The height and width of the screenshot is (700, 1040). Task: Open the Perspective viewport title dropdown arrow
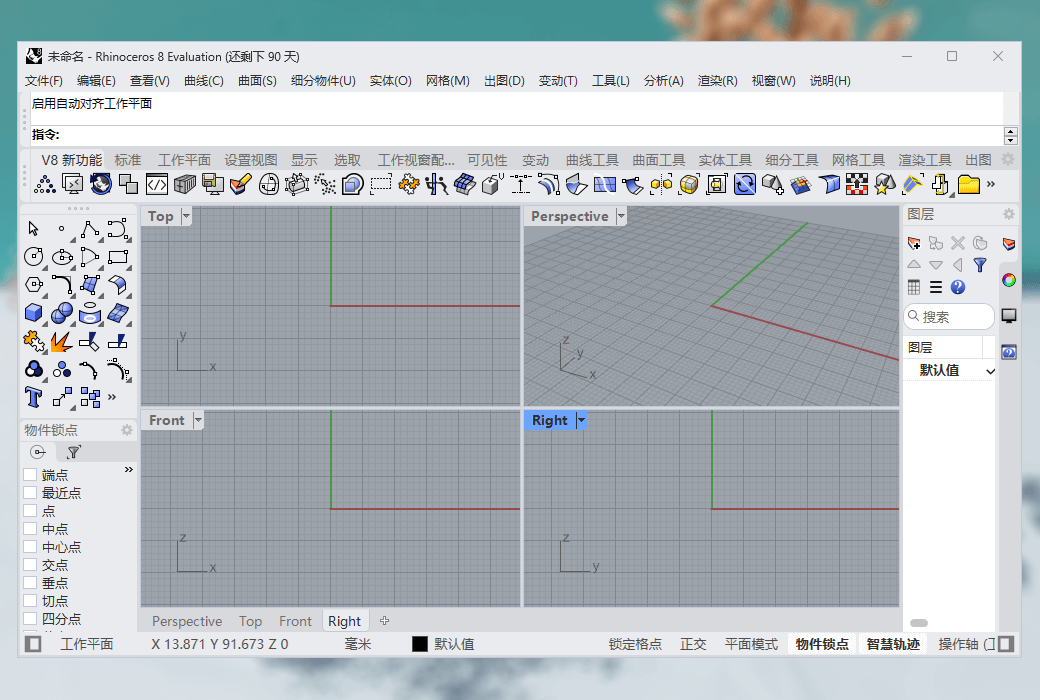[621, 216]
